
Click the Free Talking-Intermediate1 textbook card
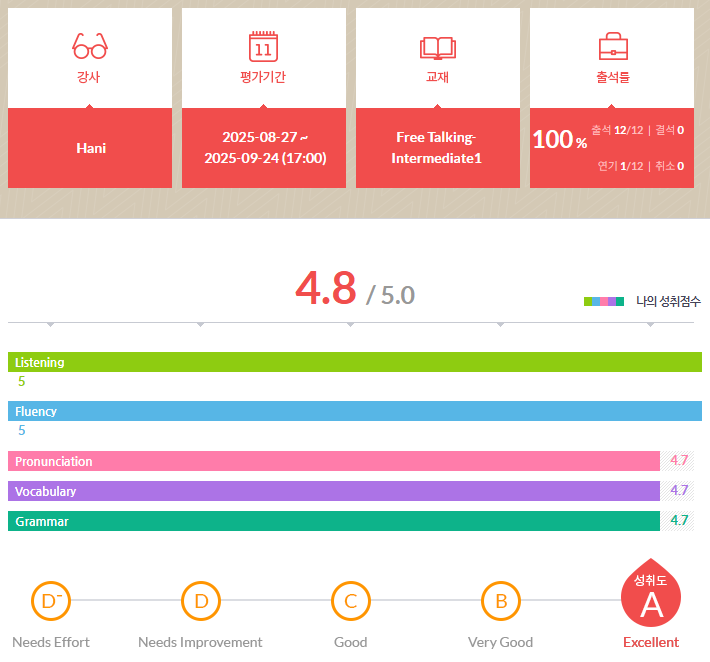click(x=437, y=148)
